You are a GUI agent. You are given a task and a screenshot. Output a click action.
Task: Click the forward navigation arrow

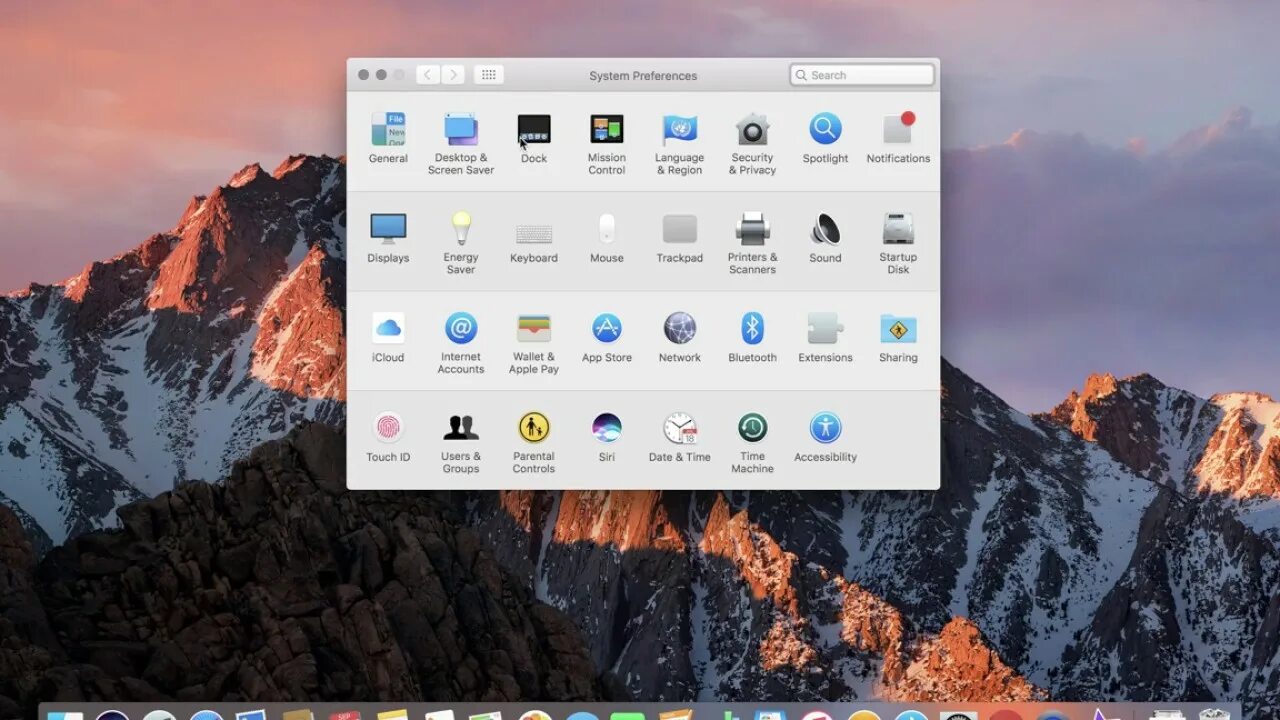point(453,75)
